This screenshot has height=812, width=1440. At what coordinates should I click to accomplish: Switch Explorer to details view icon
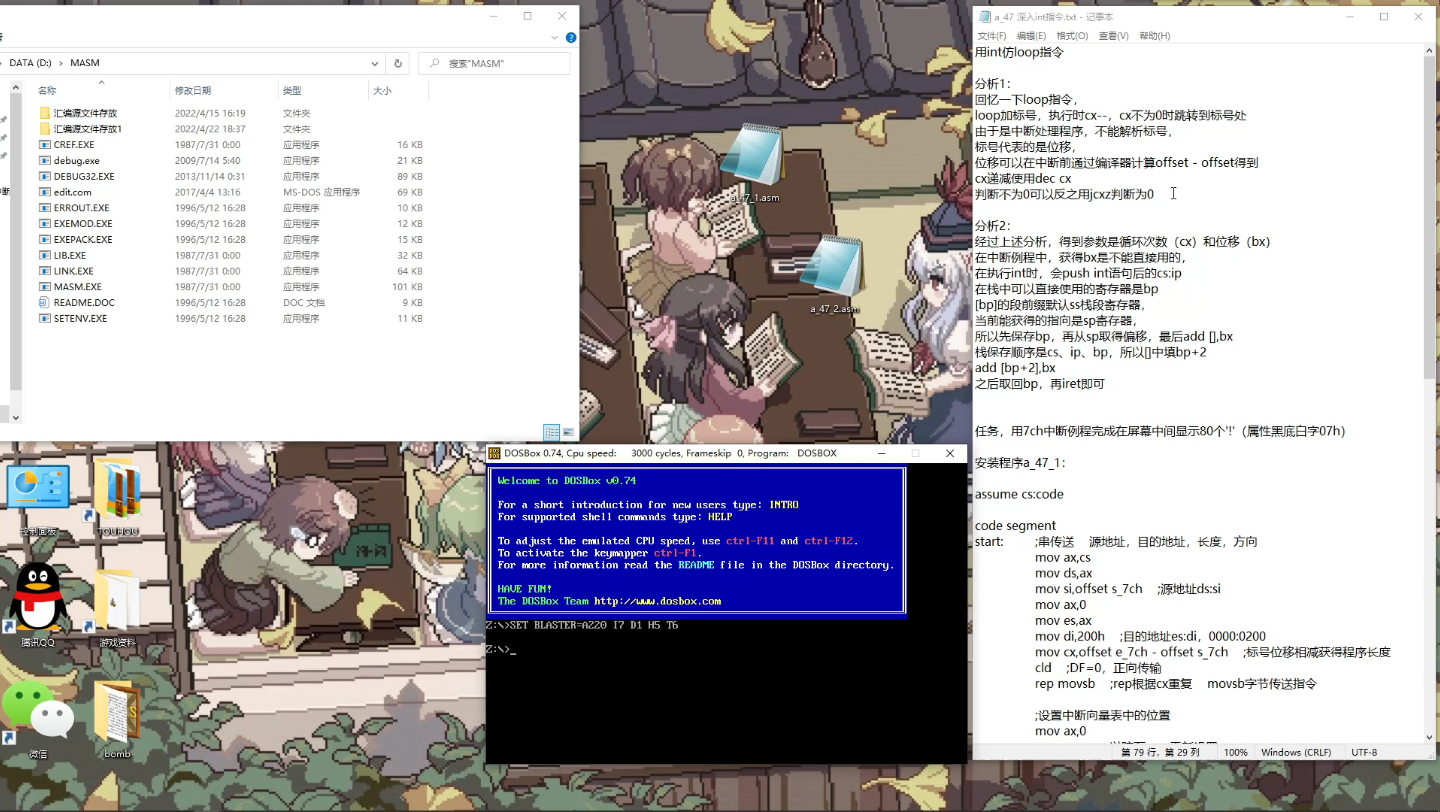(x=551, y=432)
